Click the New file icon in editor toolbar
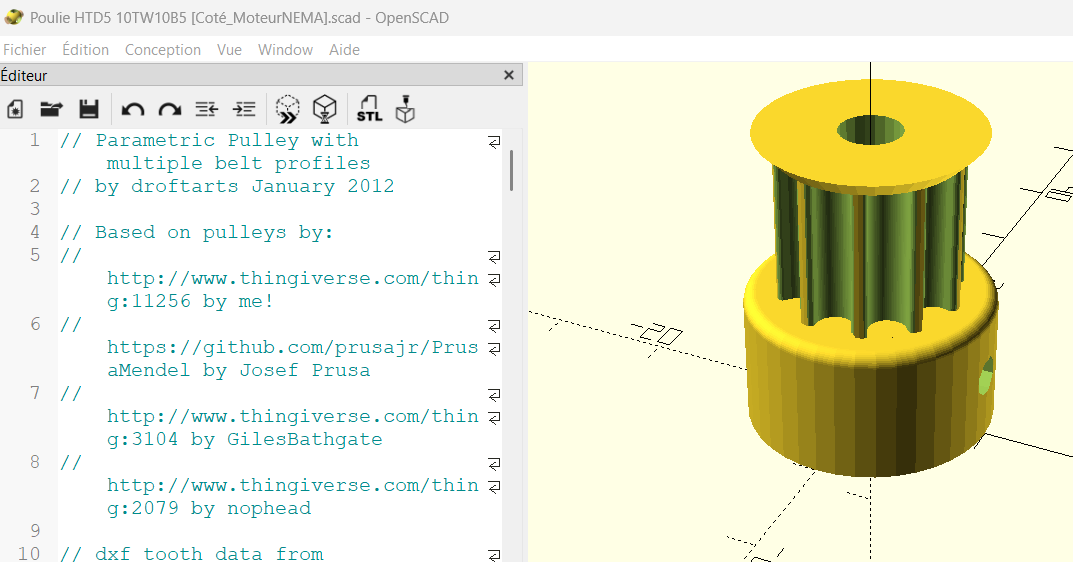The width and height of the screenshot is (1073, 562). [15, 109]
